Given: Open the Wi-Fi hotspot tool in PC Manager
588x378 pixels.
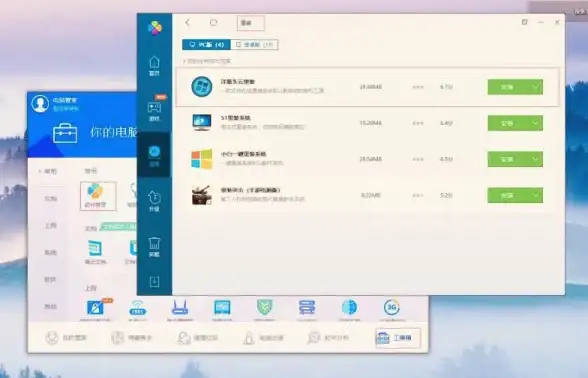Looking at the screenshot, I should (x=138, y=308).
